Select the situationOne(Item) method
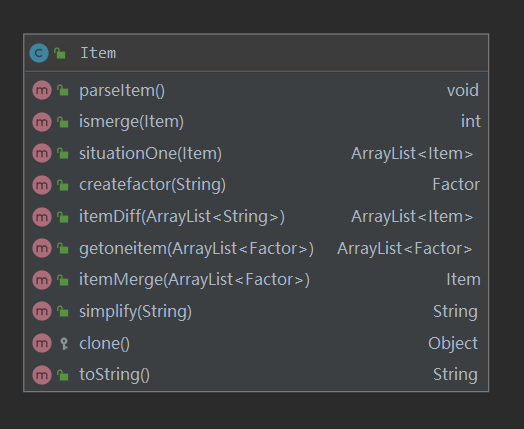 150,153
